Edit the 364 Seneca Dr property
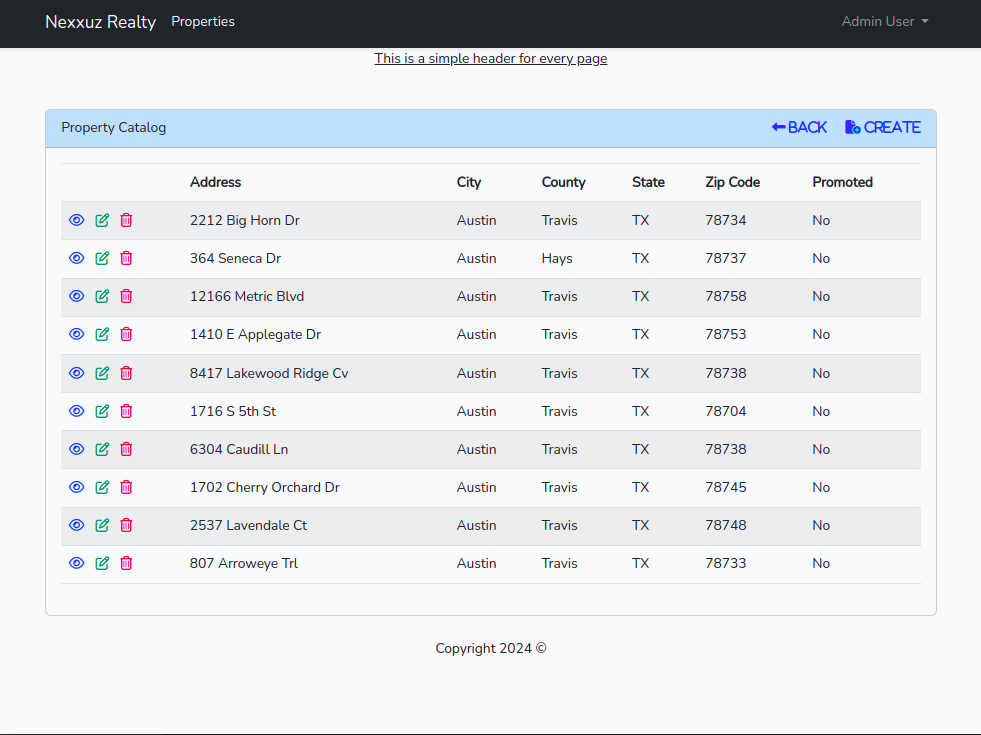This screenshot has width=981, height=735. point(102,258)
